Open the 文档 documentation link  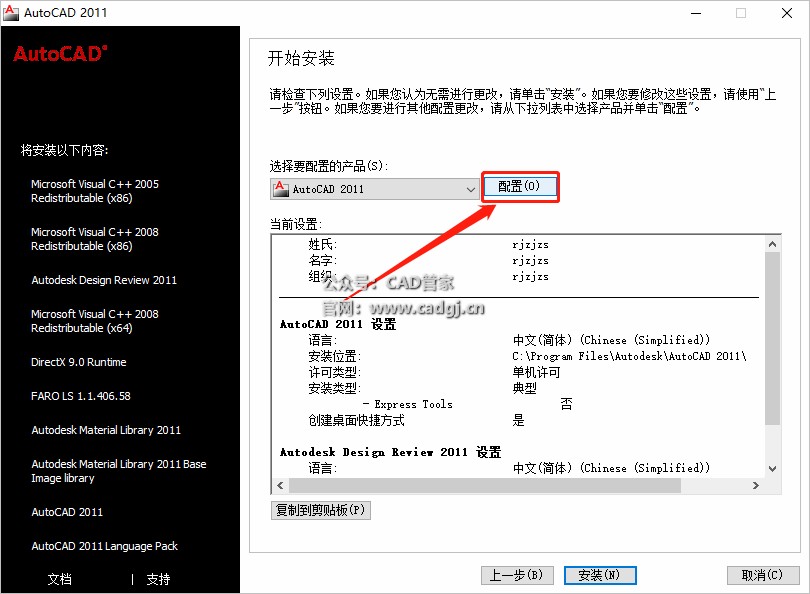coord(59,579)
